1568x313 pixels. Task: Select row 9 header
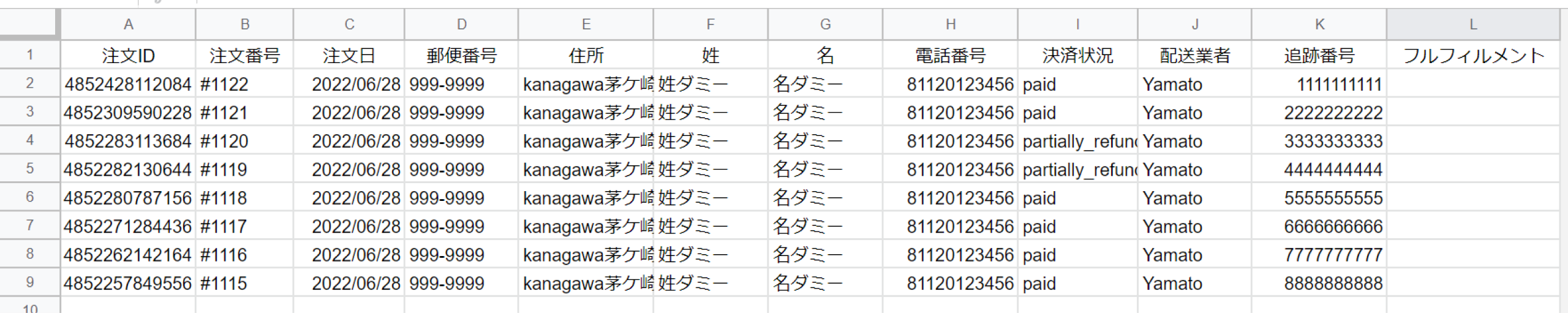29,283
